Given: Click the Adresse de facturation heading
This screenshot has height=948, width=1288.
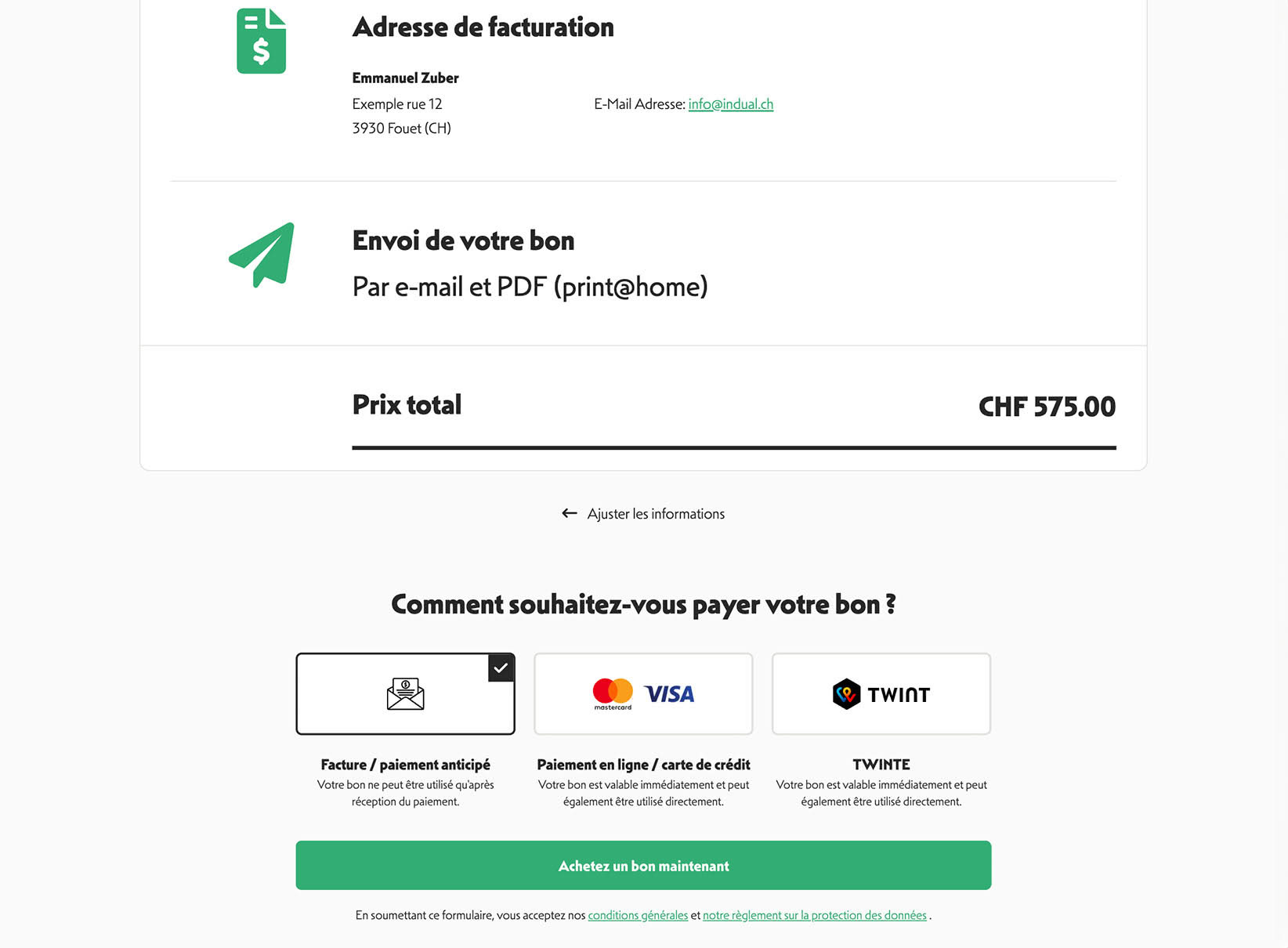Looking at the screenshot, I should point(483,27).
